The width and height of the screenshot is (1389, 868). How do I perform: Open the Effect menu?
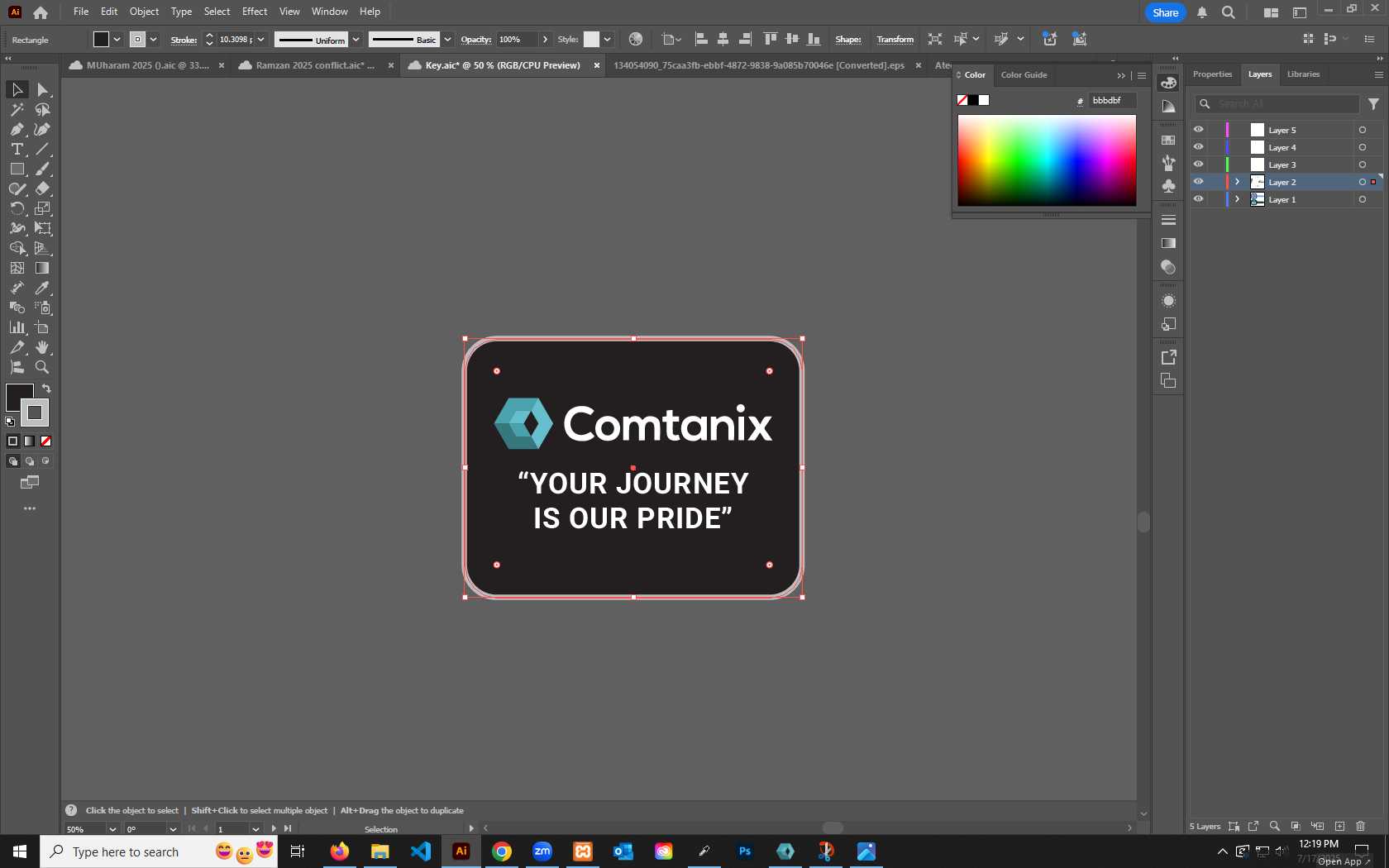pyautogui.click(x=255, y=12)
